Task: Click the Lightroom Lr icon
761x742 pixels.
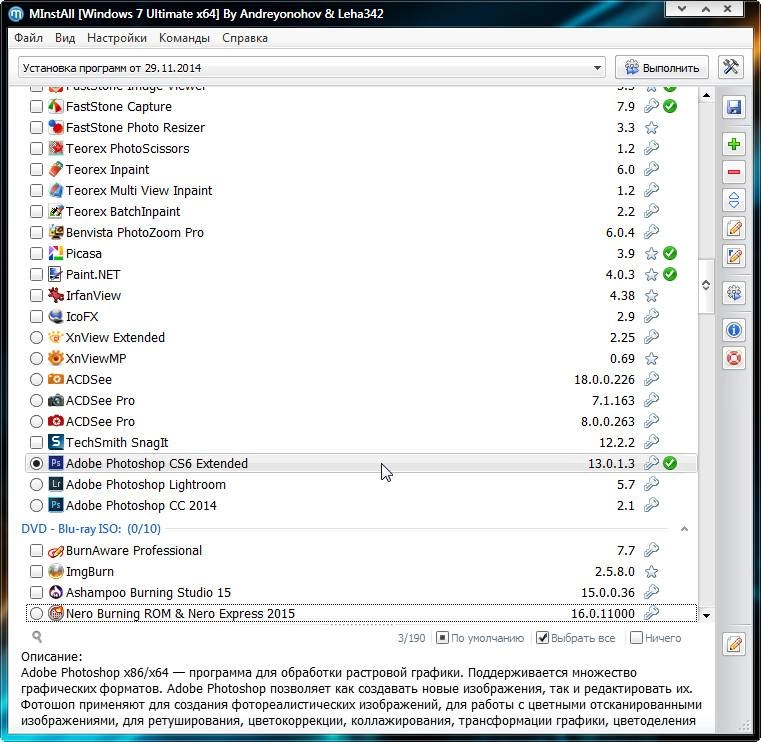Action: point(56,484)
